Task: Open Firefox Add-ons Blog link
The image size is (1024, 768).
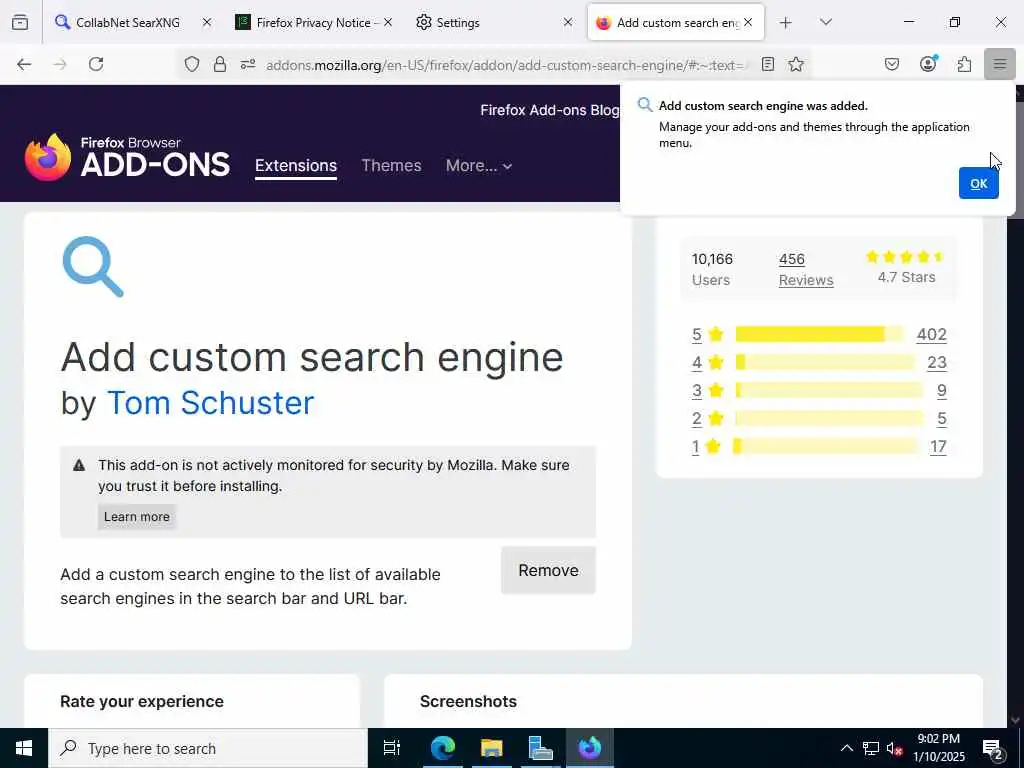Action: (549, 110)
